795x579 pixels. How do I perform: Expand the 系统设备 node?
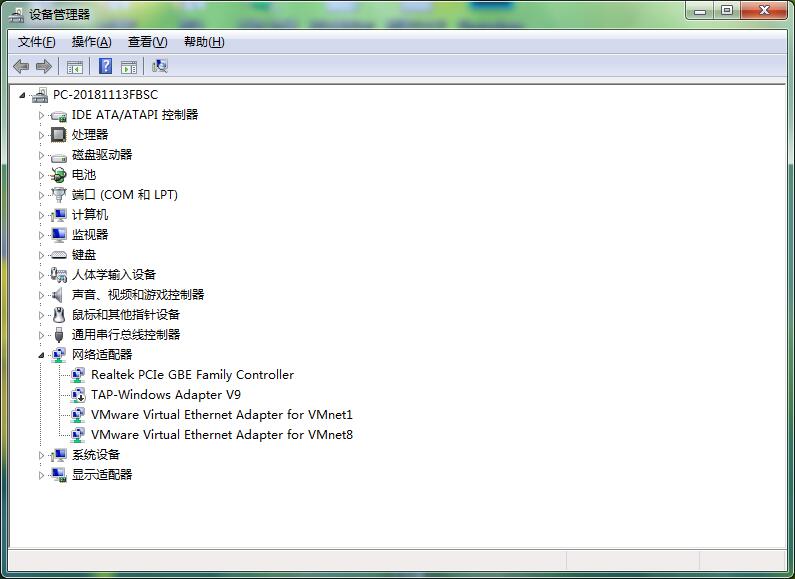click(41, 455)
